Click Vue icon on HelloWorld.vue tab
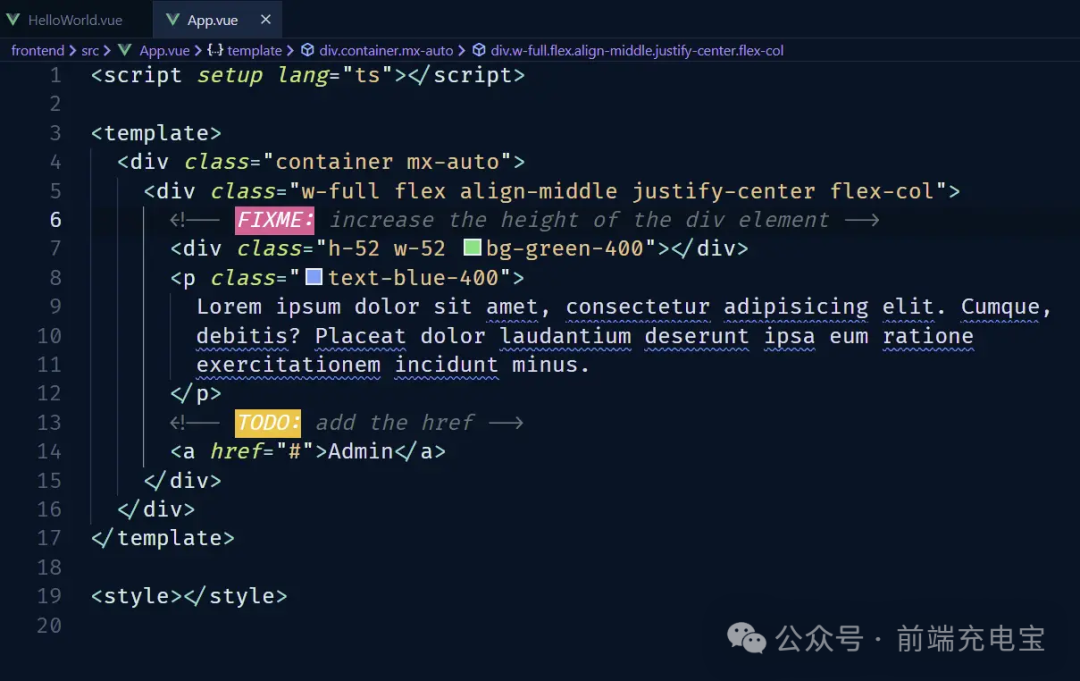Image resolution: width=1080 pixels, height=681 pixels. click(13, 20)
